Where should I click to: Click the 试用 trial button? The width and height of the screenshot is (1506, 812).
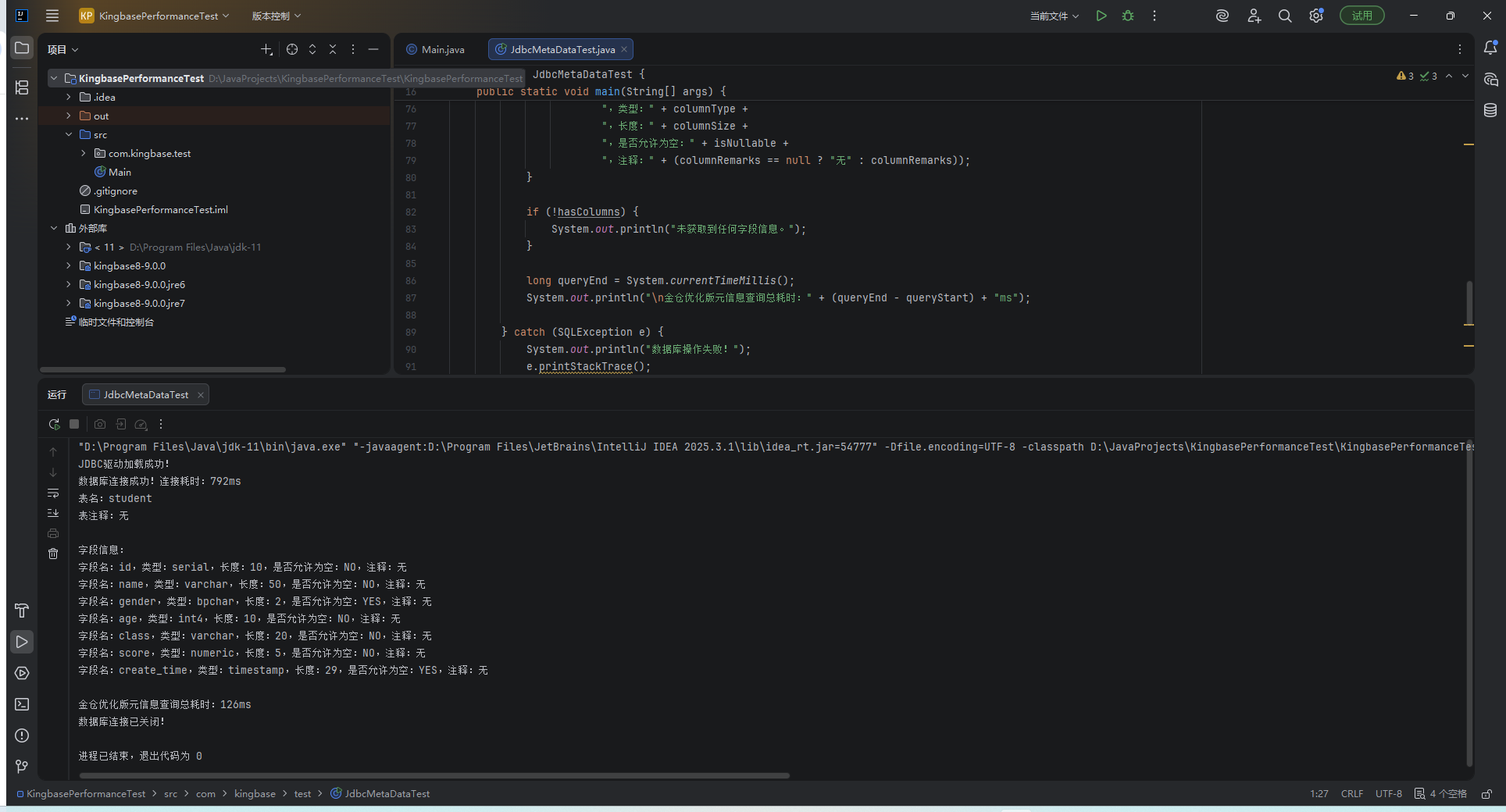click(x=1361, y=16)
